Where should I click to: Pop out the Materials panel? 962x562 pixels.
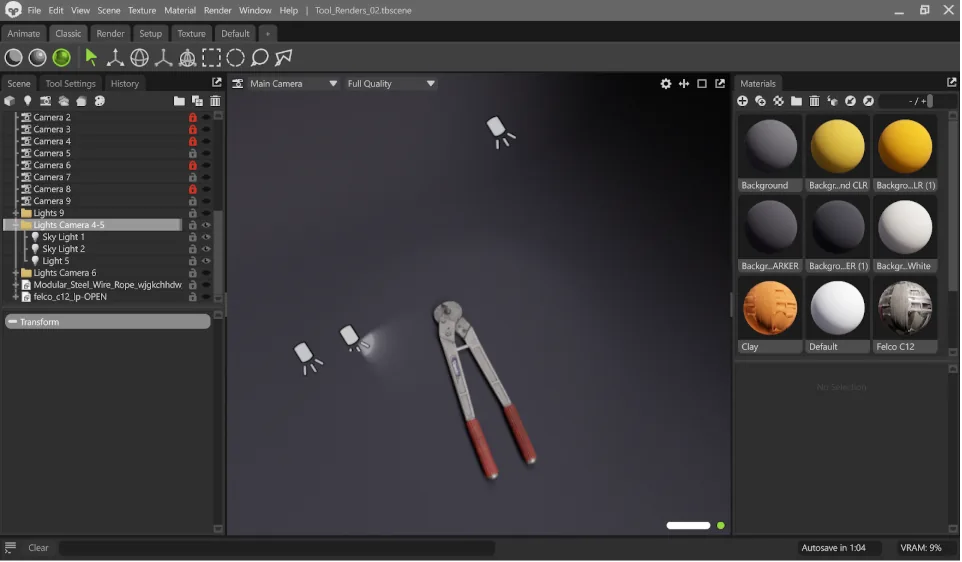coord(952,82)
